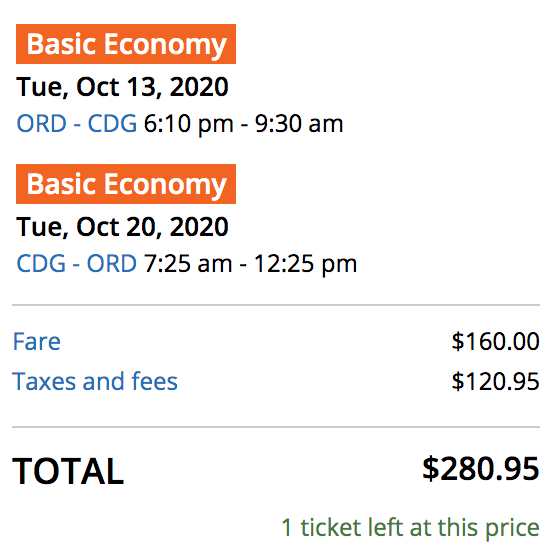Viewport: 558px width, 552px height.
Task: Open the Fare details link
Action: 37,341
